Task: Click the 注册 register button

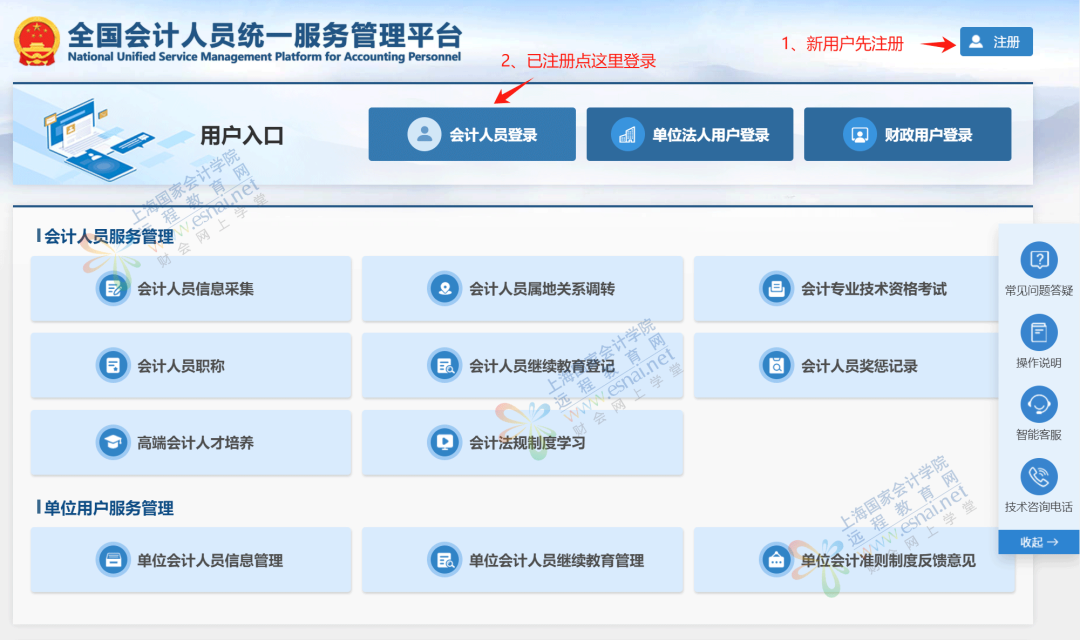Action: [996, 42]
